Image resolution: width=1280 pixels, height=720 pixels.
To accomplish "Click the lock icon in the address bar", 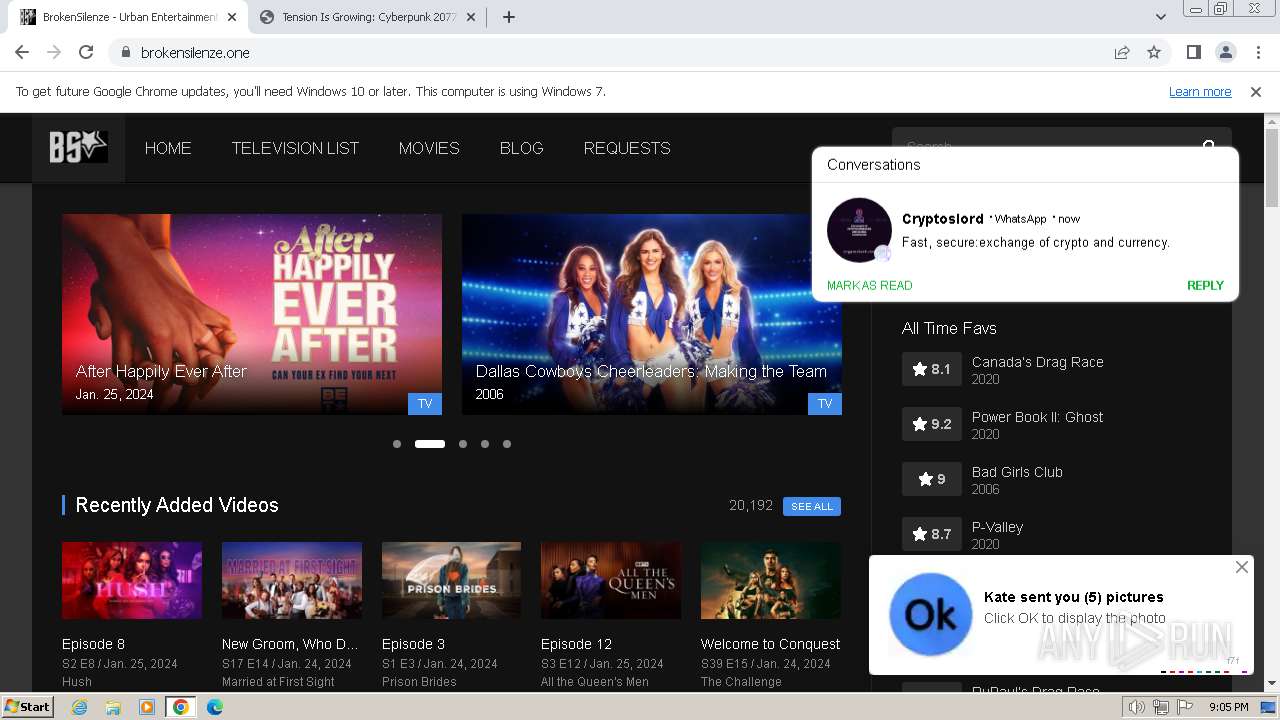I will click(126, 53).
